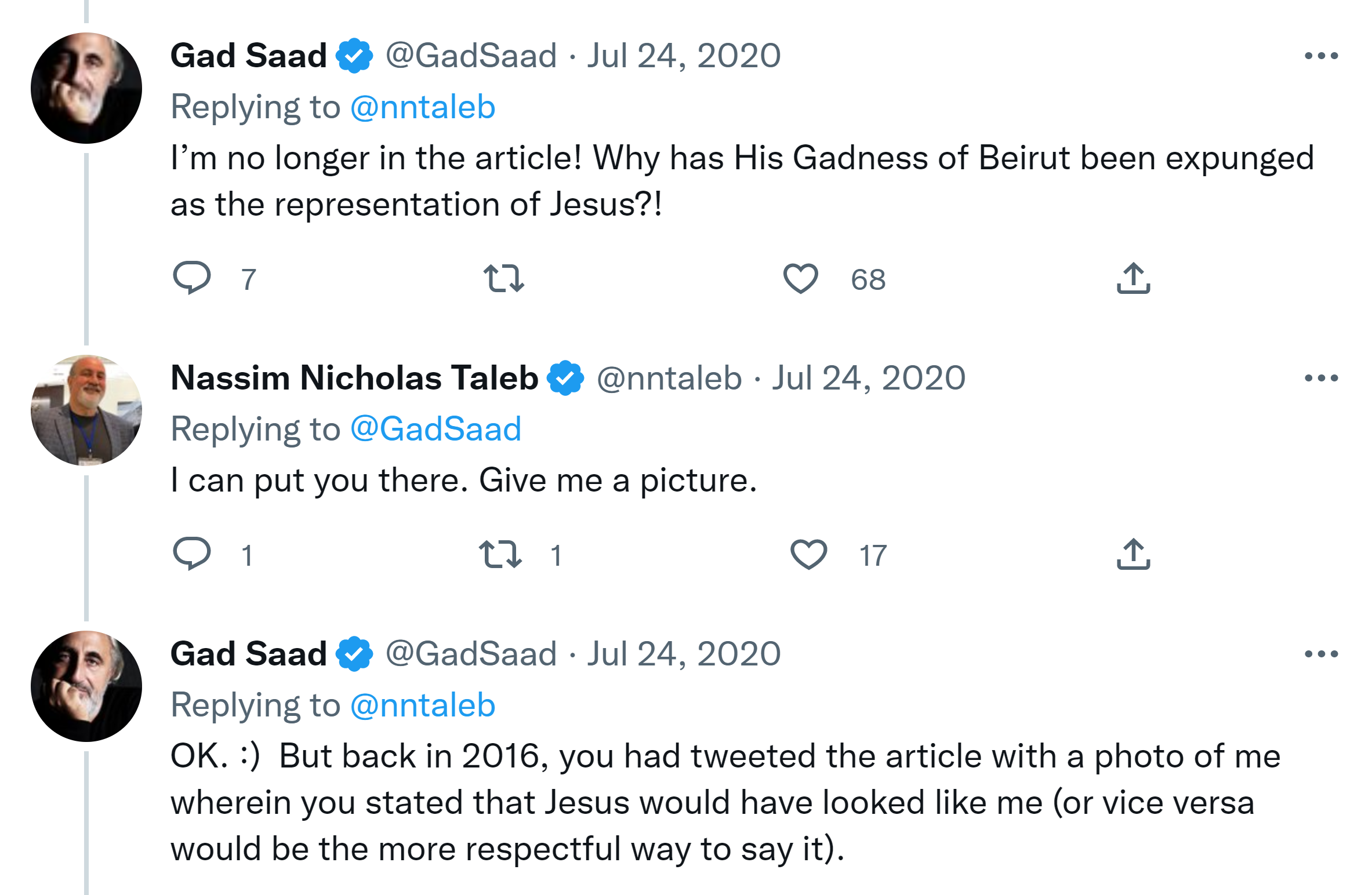Open more options on last Gad Saad tweet
The width and height of the screenshot is (1372, 895).
pyautogui.click(x=1321, y=654)
